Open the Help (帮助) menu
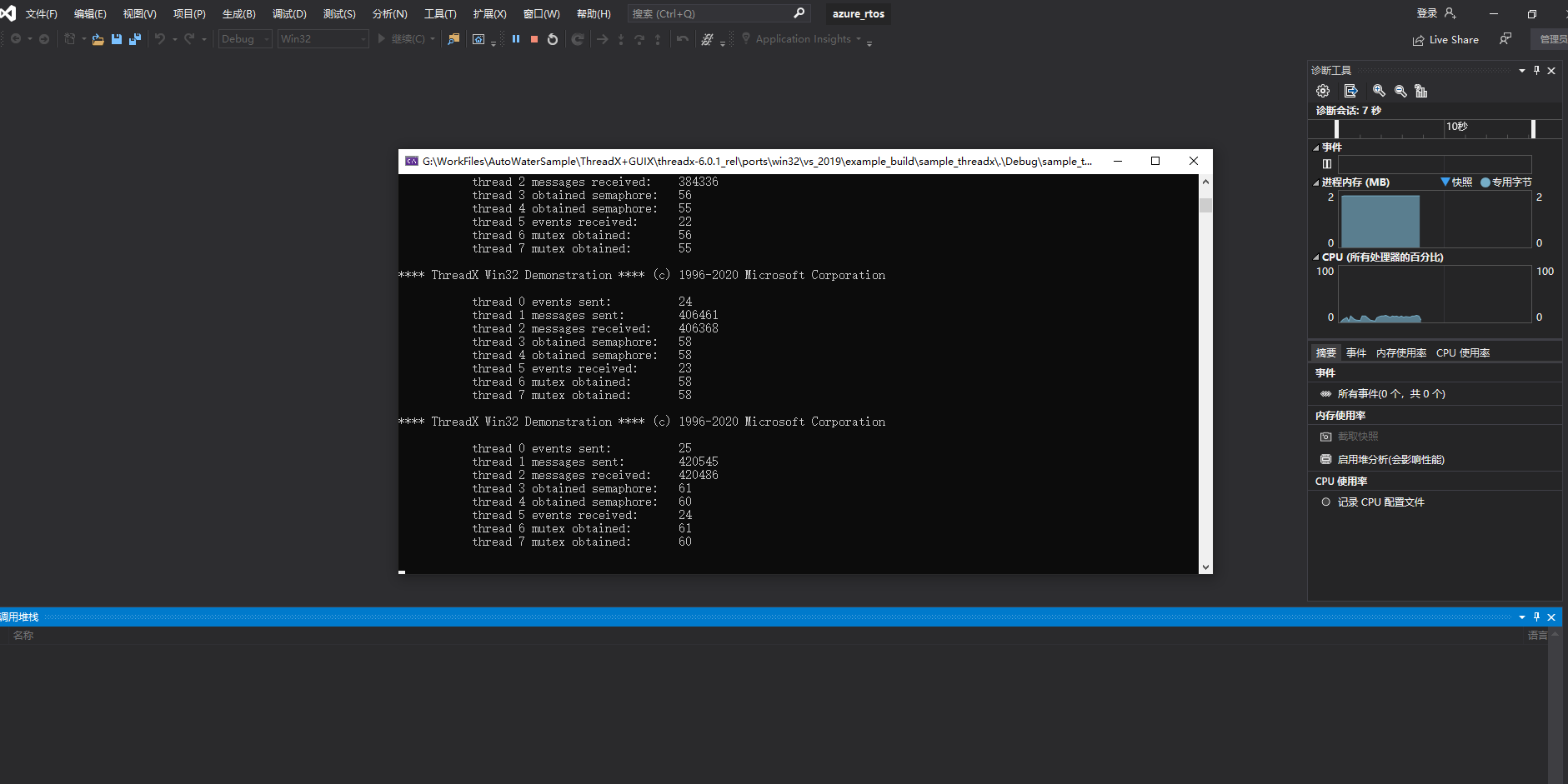This screenshot has width=1568, height=784. [594, 14]
